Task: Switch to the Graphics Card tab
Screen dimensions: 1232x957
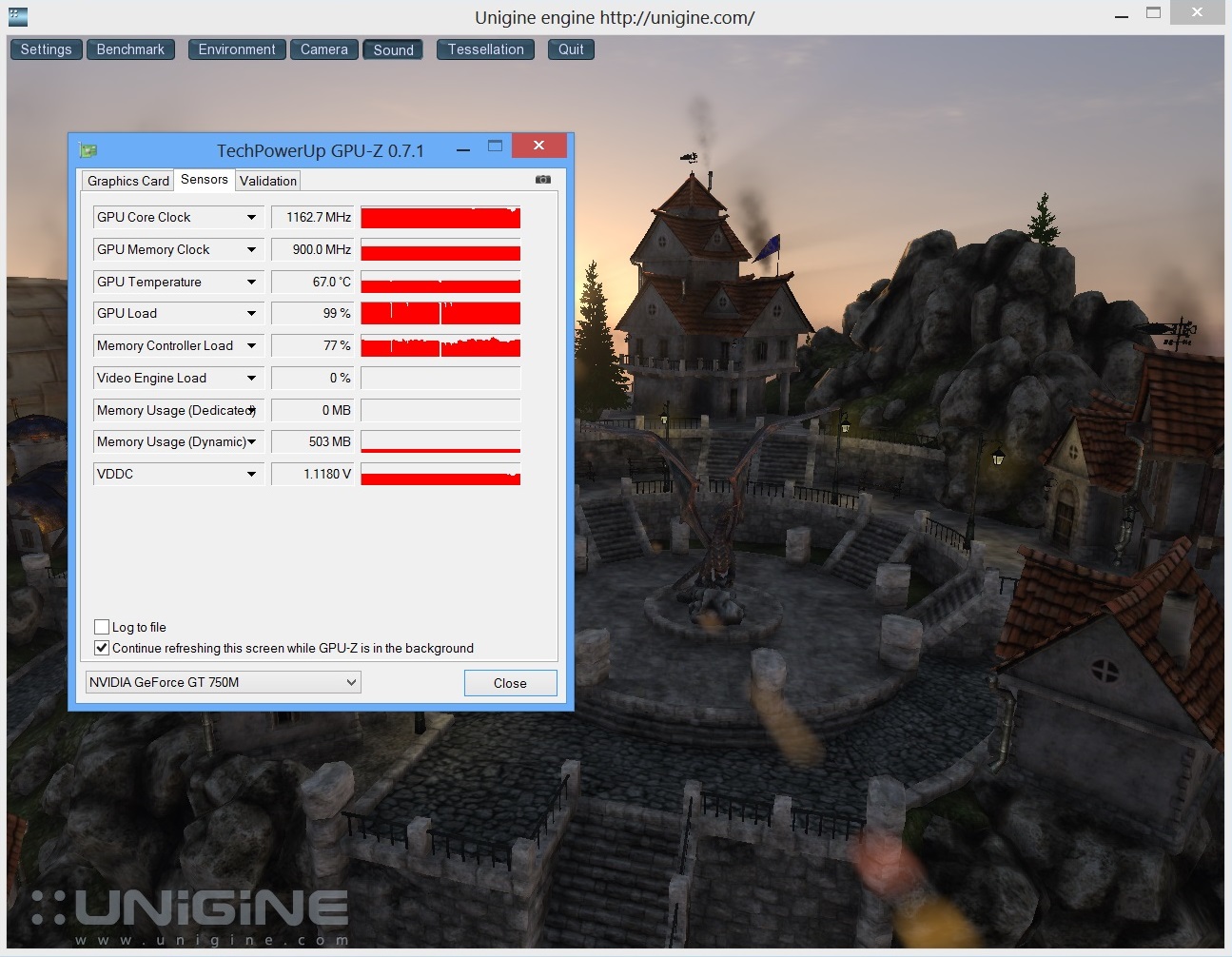Action: (x=127, y=181)
